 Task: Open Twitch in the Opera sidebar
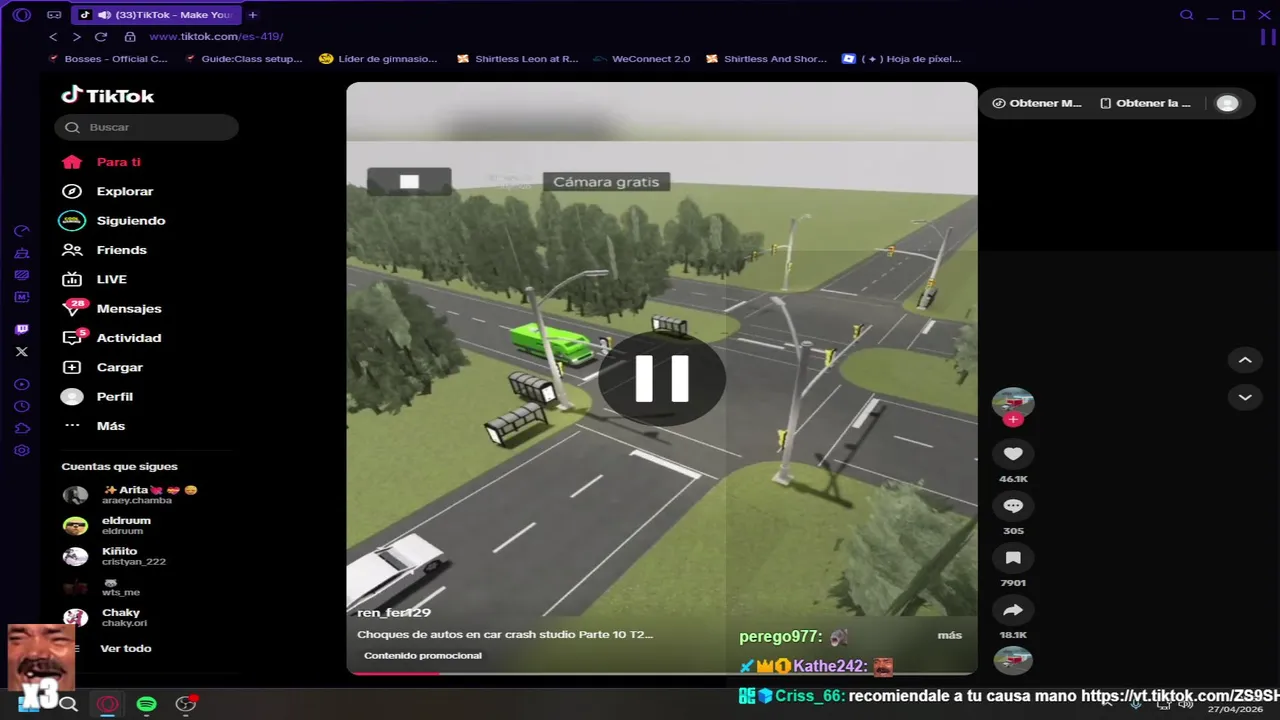click(22, 329)
